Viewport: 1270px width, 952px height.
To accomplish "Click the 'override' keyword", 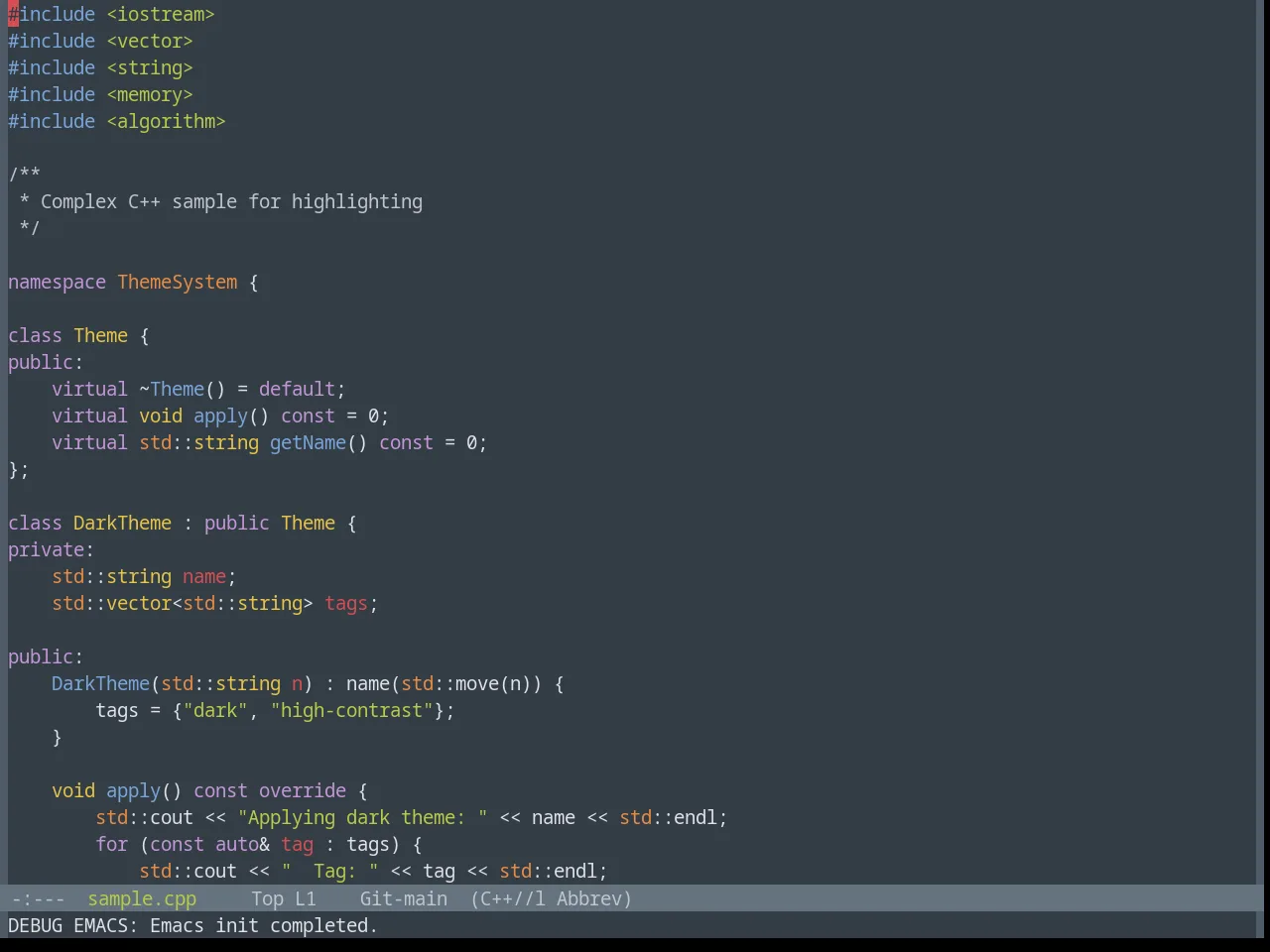I will 303,790.
